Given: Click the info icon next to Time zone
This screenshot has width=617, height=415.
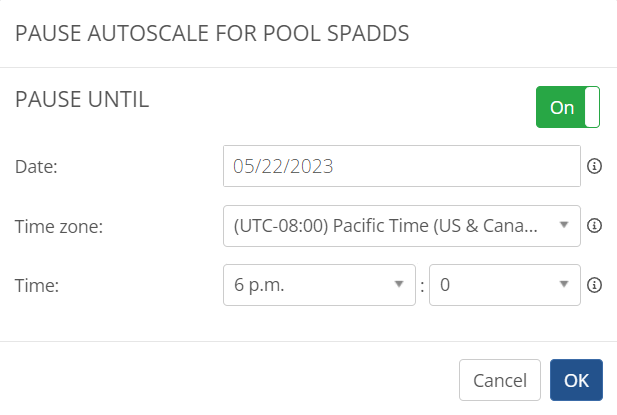Looking at the screenshot, I should [594, 226].
